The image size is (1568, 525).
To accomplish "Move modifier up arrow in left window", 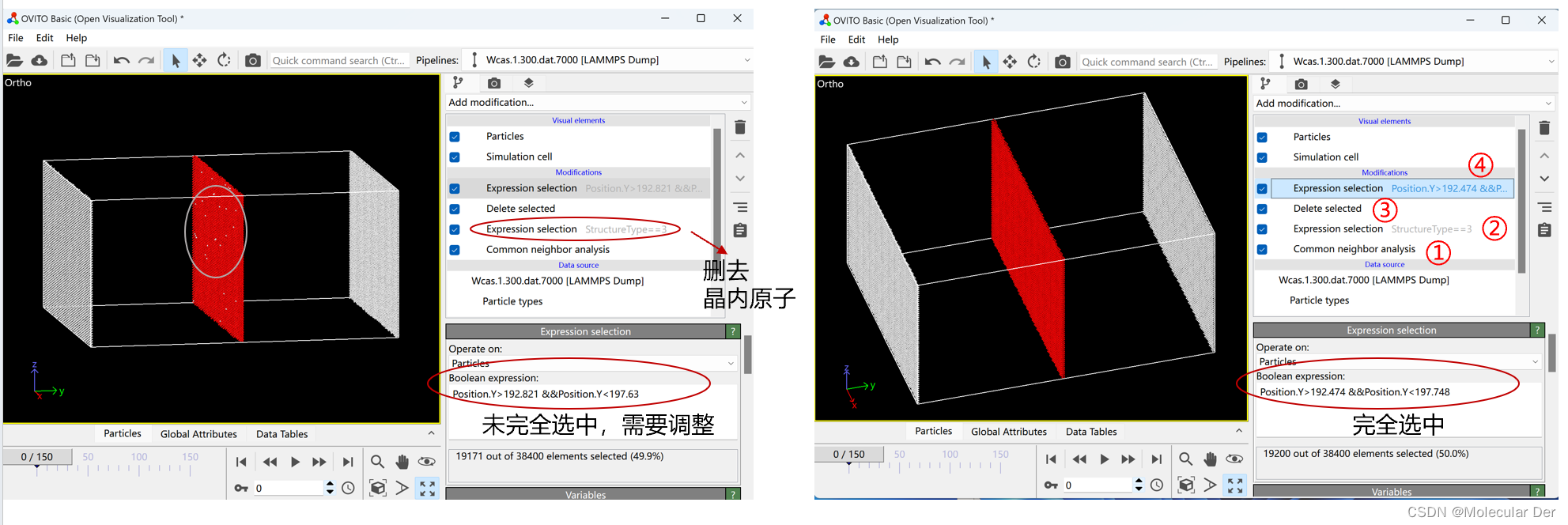I will 740,155.
